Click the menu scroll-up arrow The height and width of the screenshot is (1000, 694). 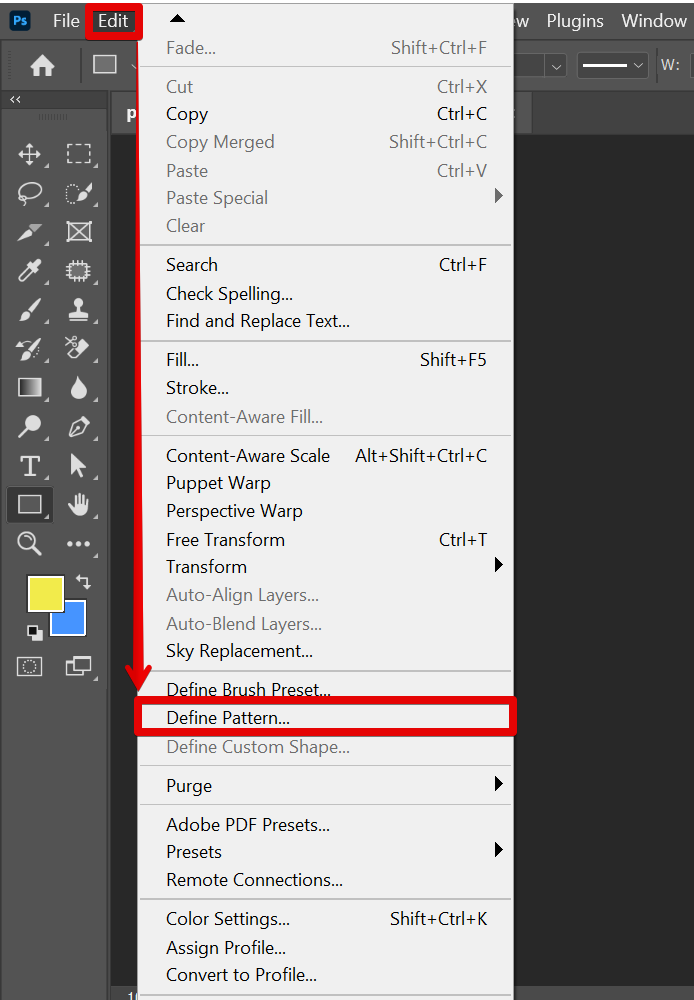pyautogui.click(x=177, y=18)
